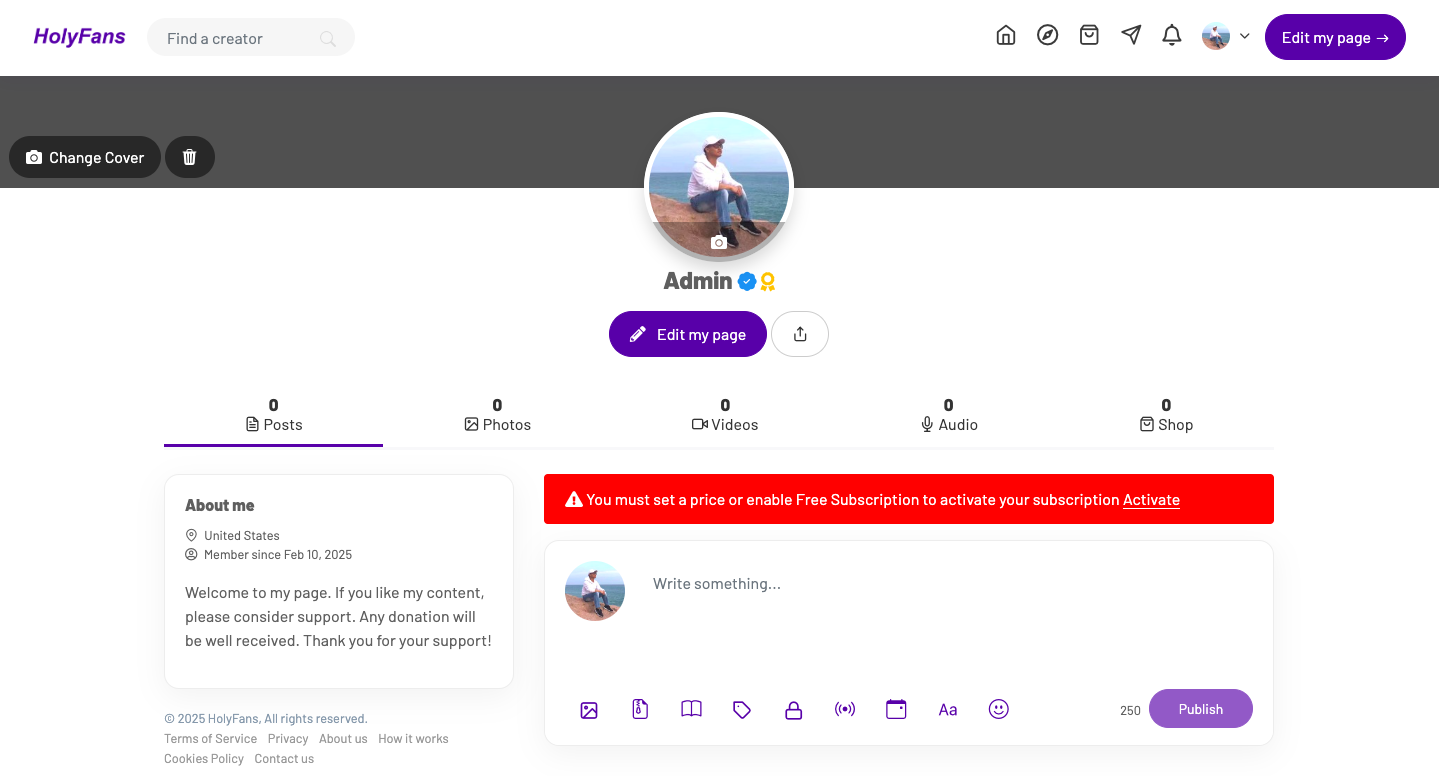The width and height of the screenshot is (1439, 776).
Task: Delete cover with trash icon button
Action: coord(190,157)
